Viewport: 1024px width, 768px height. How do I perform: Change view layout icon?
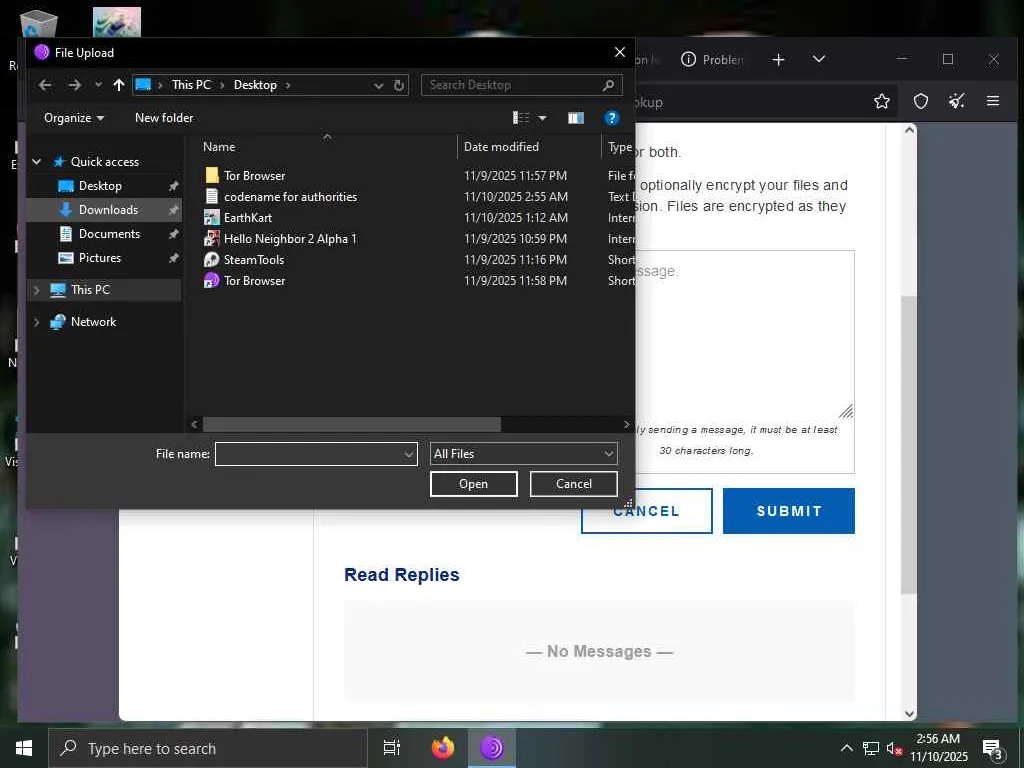coord(521,118)
